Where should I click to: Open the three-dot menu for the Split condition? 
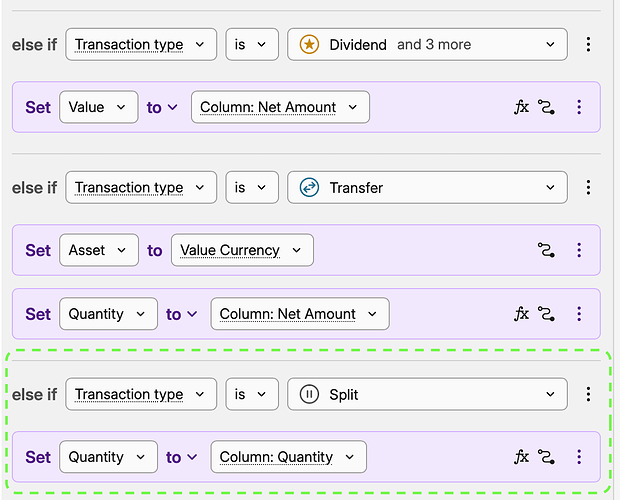588,394
